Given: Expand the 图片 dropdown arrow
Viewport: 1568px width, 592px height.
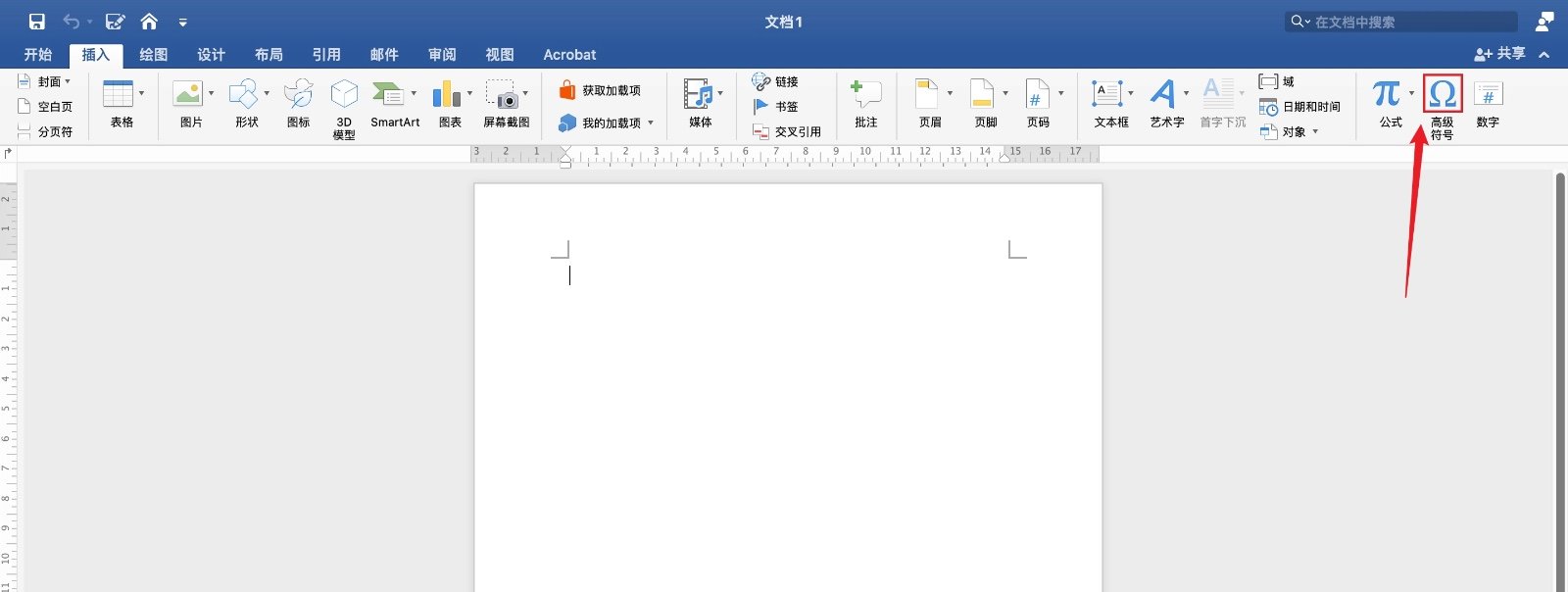Looking at the screenshot, I should [211, 94].
